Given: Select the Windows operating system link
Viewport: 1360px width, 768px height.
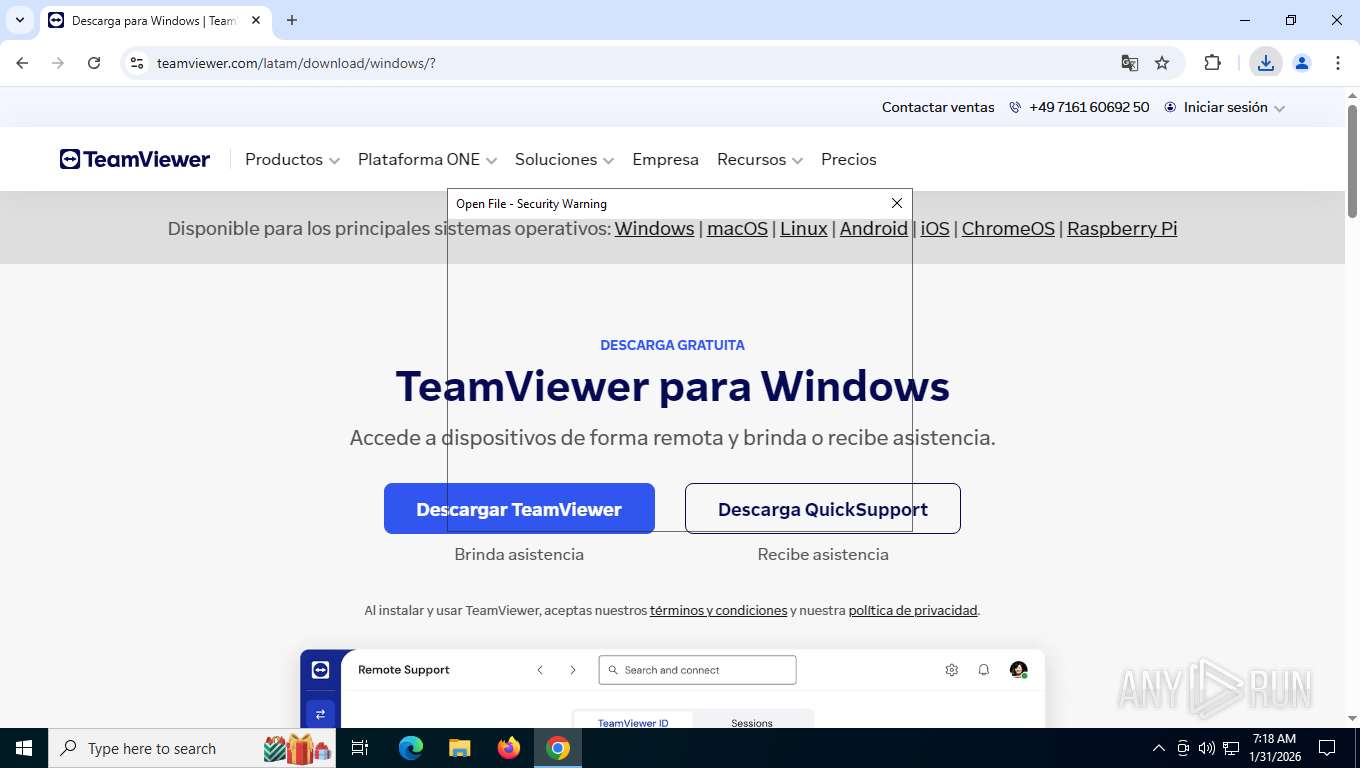Looking at the screenshot, I should (x=654, y=228).
